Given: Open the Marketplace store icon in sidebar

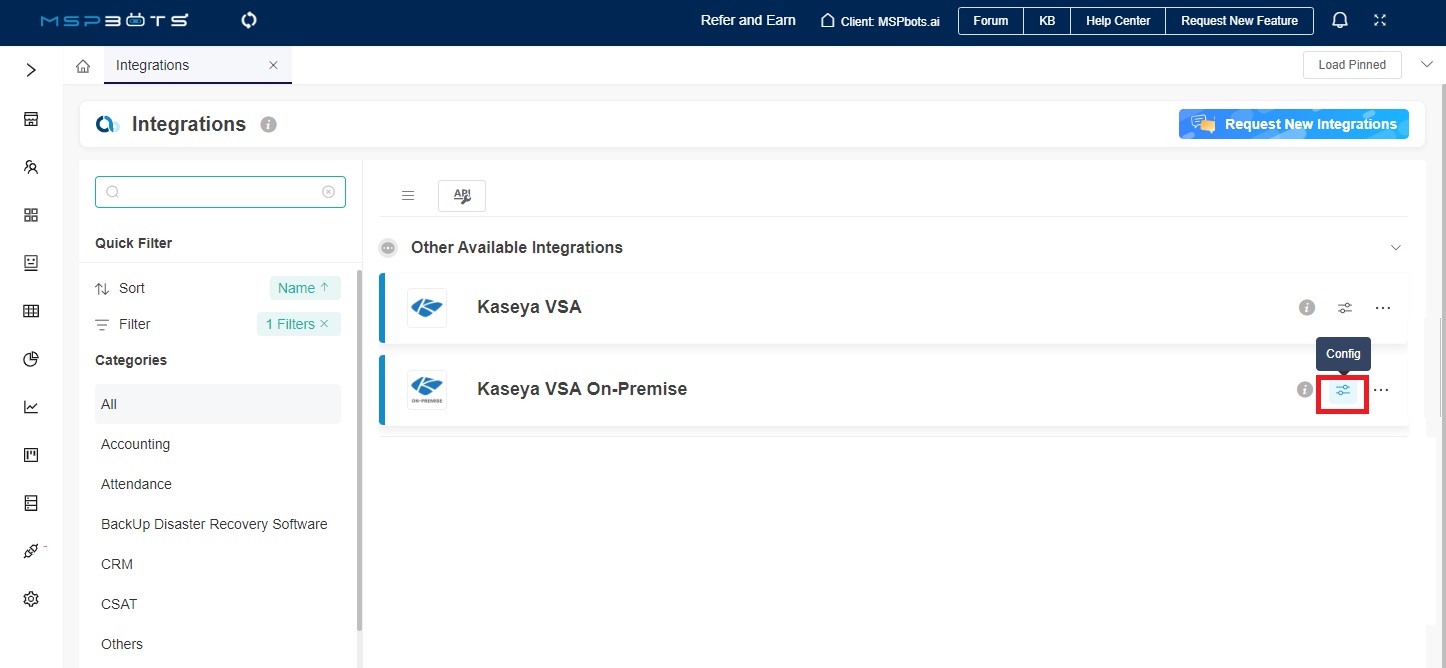Looking at the screenshot, I should 31,120.
